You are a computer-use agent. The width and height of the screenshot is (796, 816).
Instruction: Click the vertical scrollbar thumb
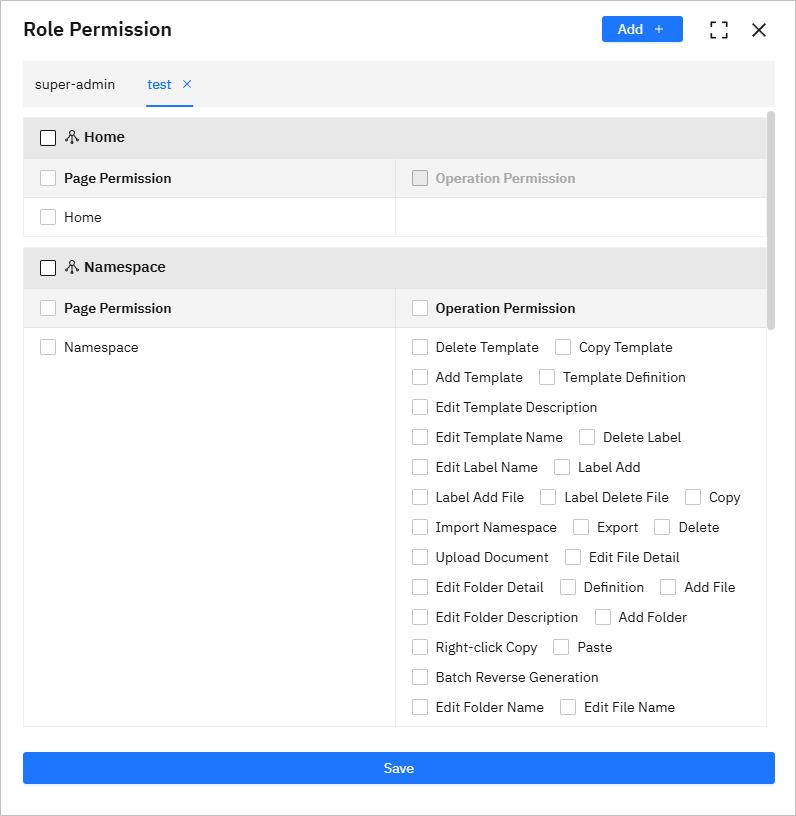[771, 220]
